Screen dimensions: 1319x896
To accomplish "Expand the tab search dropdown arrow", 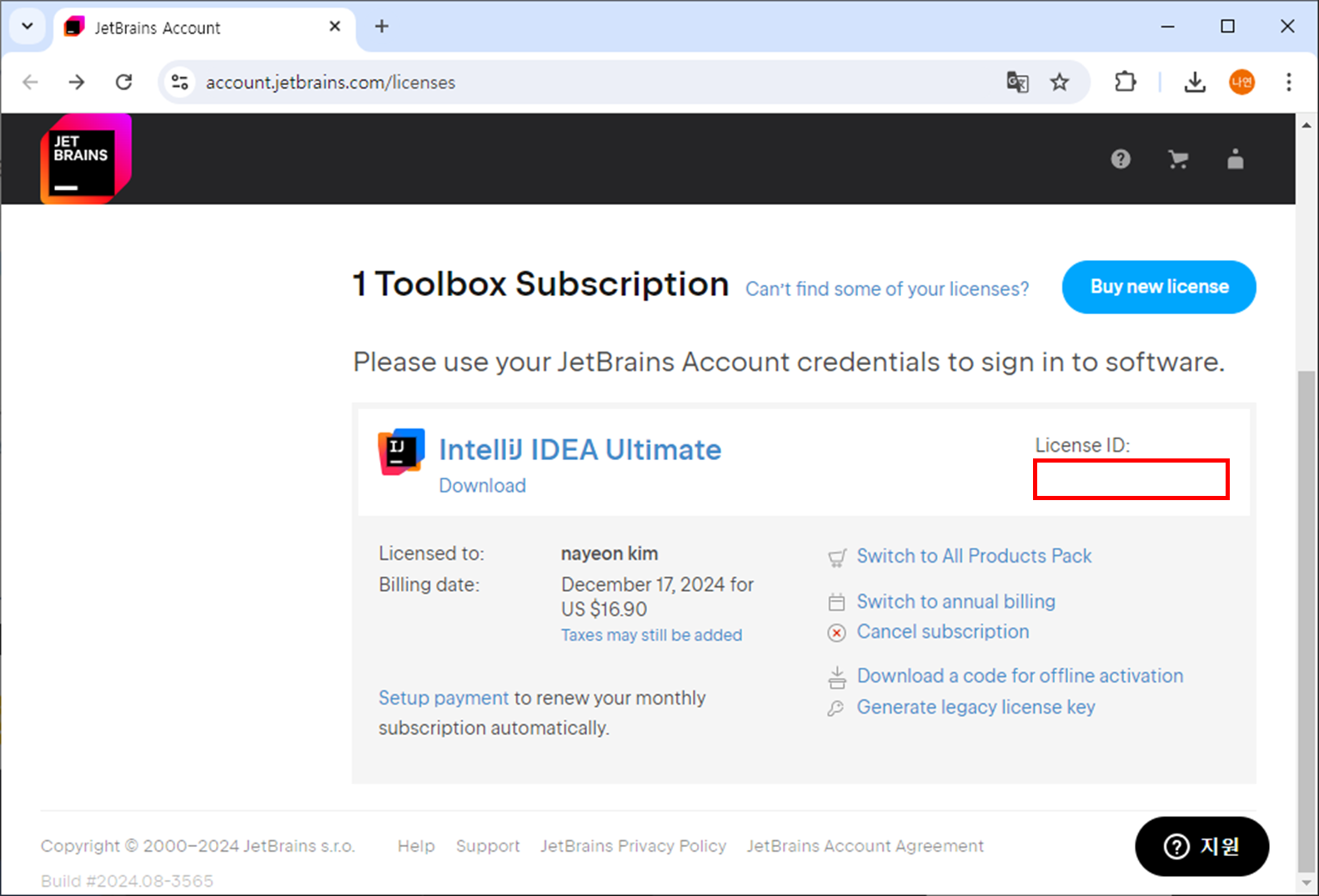I will click(28, 26).
